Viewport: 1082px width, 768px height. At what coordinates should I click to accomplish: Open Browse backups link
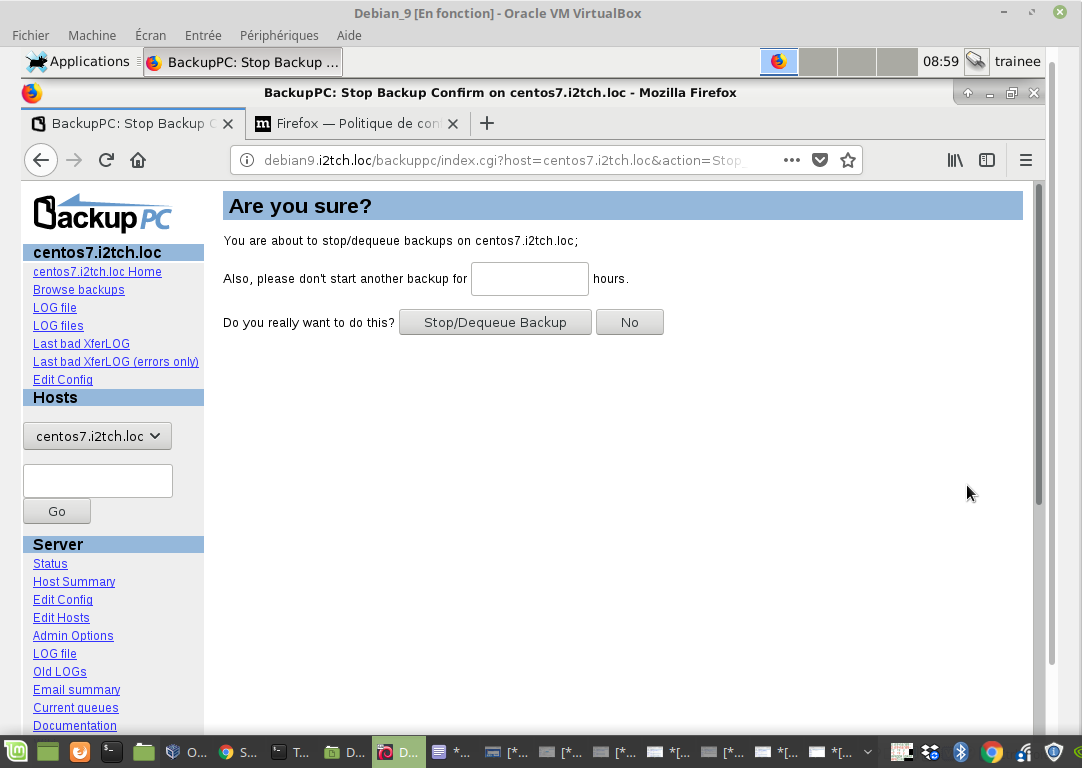(79, 290)
